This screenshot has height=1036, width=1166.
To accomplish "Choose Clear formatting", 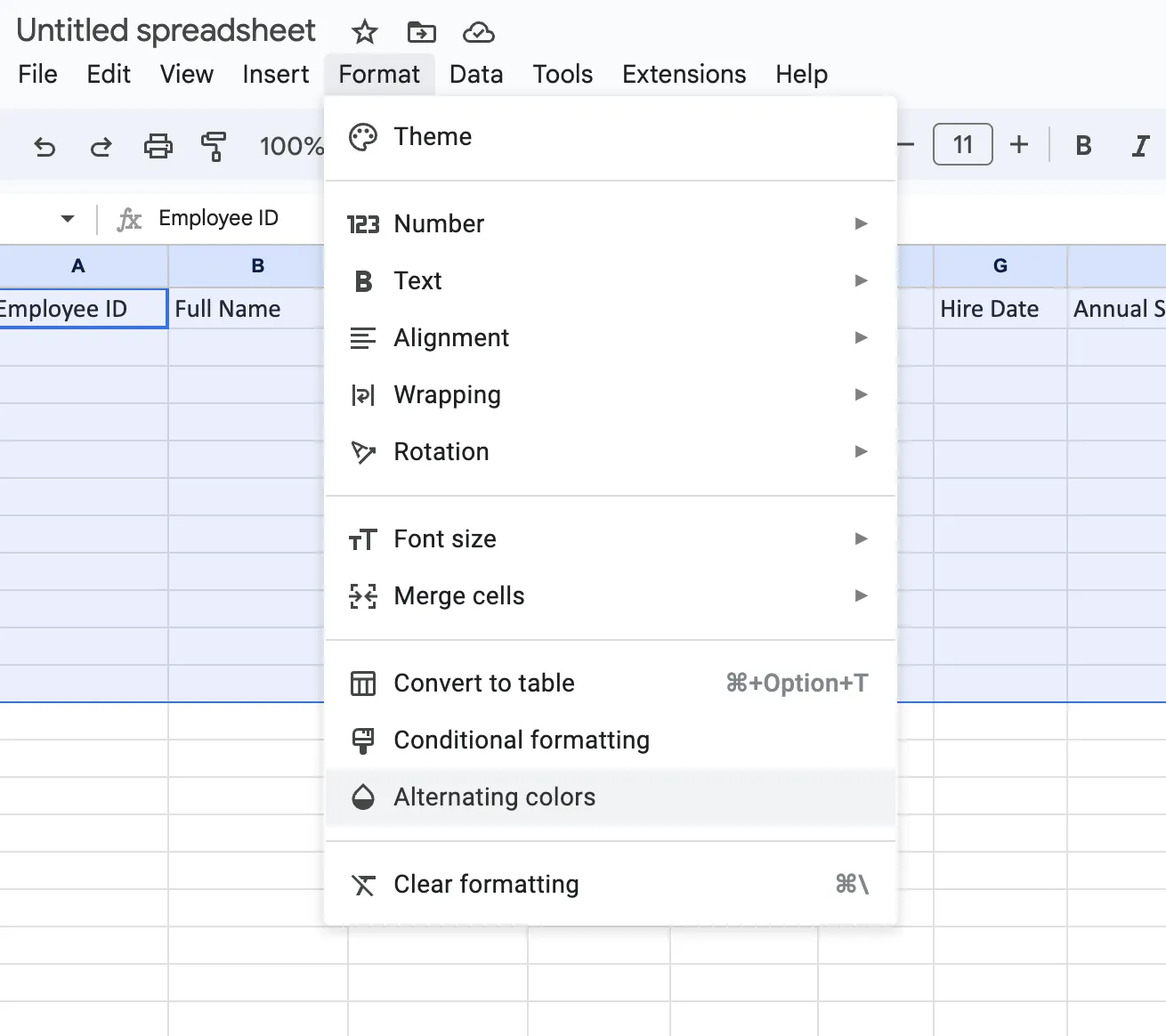I will [611, 884].
